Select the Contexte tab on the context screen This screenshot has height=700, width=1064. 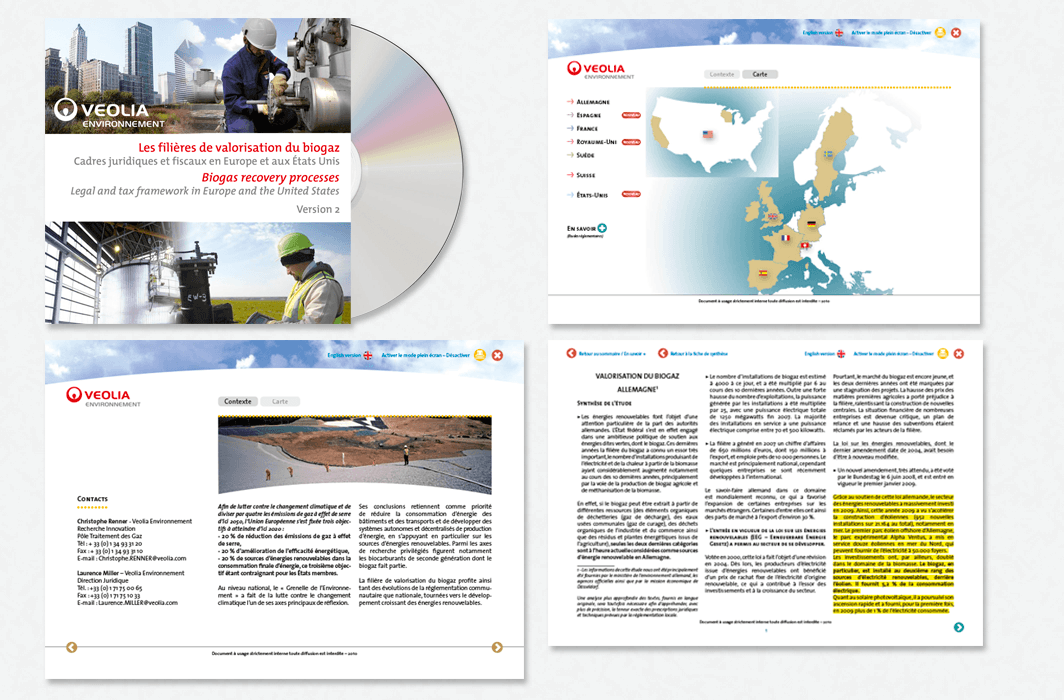pos(238,402)
